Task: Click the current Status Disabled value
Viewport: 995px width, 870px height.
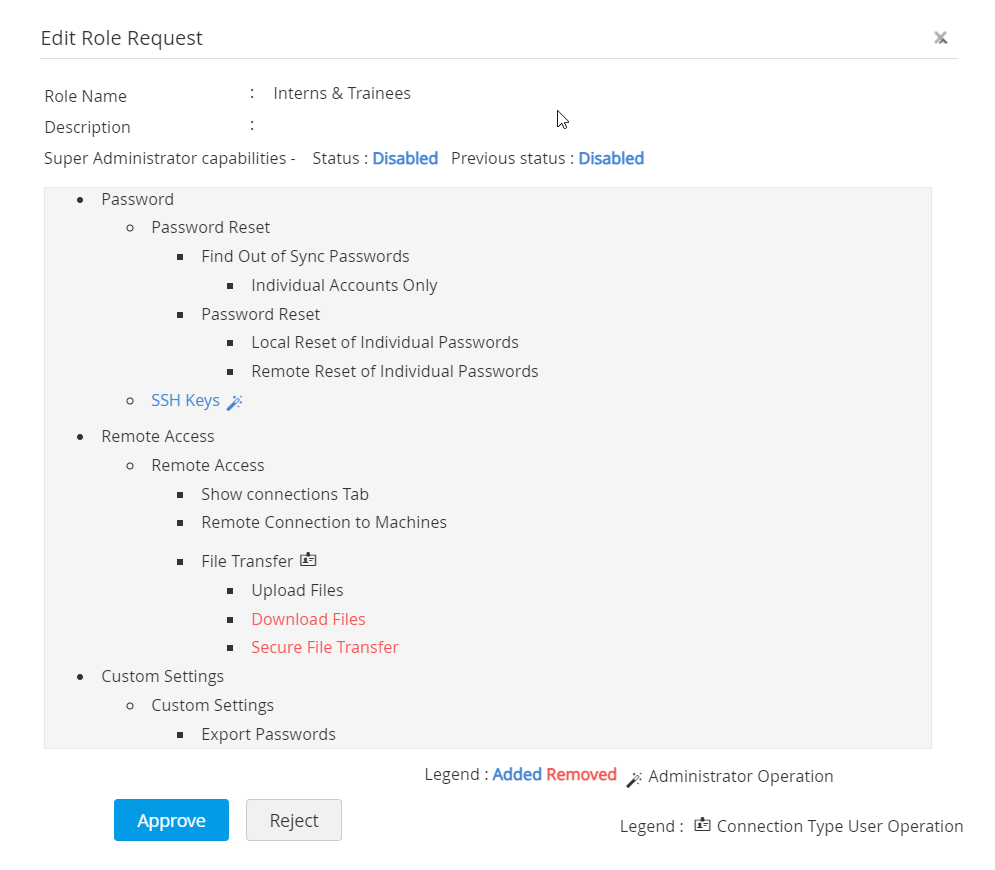Action: (x=405, y=158)
